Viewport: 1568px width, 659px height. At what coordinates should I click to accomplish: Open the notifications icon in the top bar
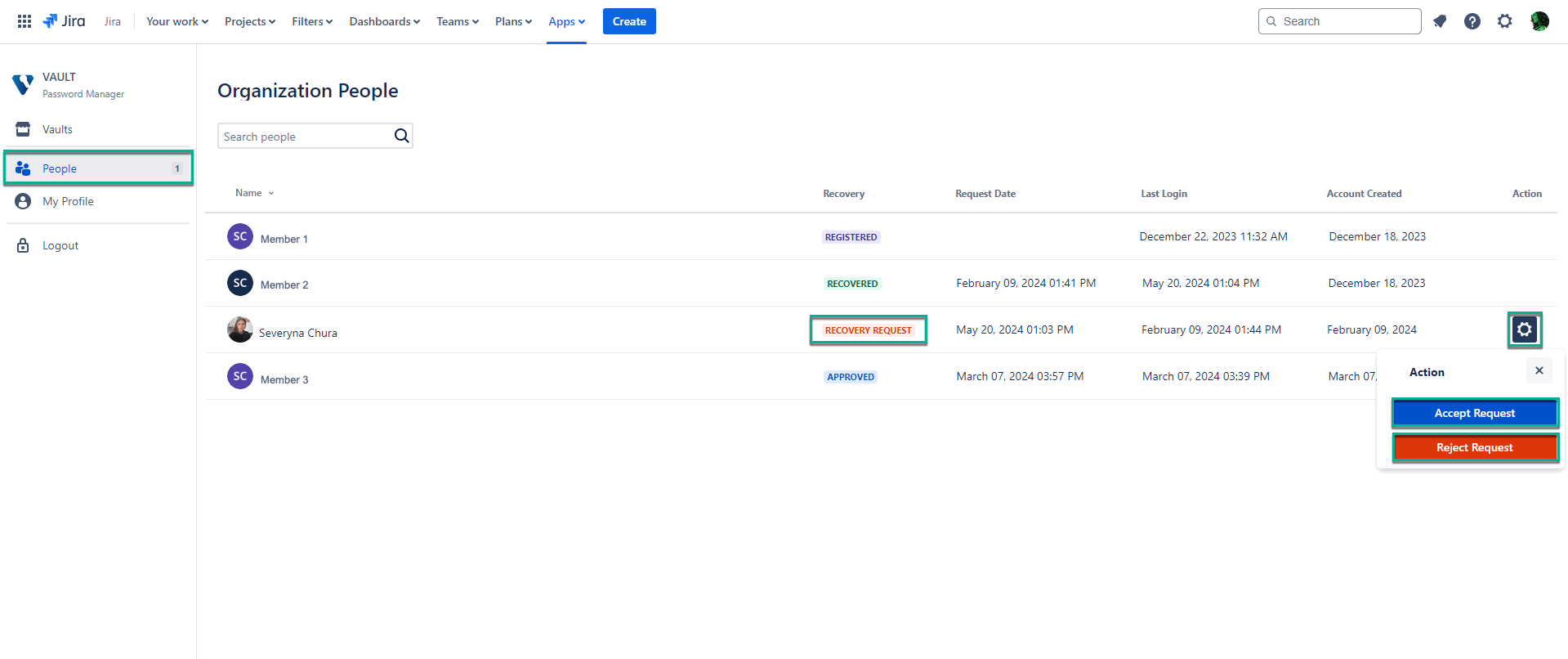(1440, 21)
